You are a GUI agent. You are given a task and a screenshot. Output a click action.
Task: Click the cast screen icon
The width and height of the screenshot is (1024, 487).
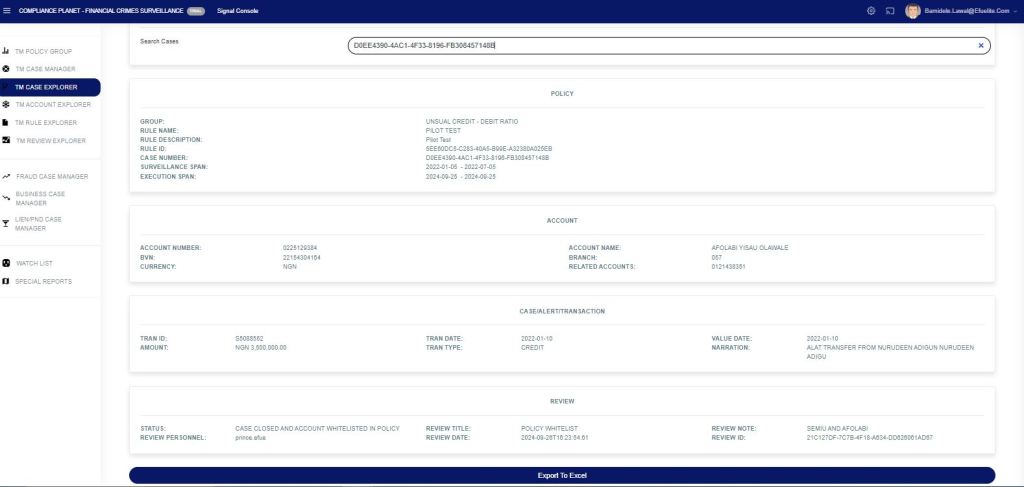pyautogui.click(x=890, y=10)
